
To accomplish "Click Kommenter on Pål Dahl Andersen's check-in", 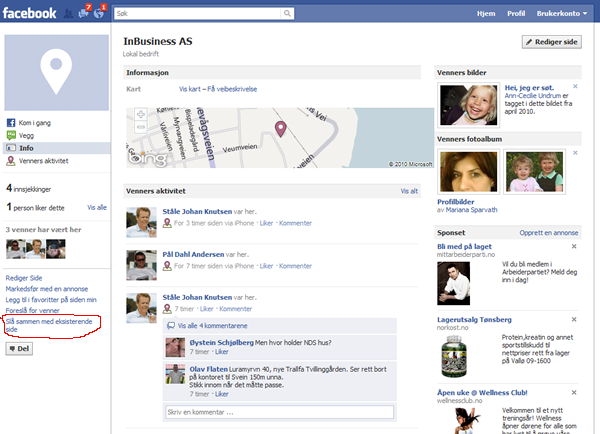I will [295, 266].
